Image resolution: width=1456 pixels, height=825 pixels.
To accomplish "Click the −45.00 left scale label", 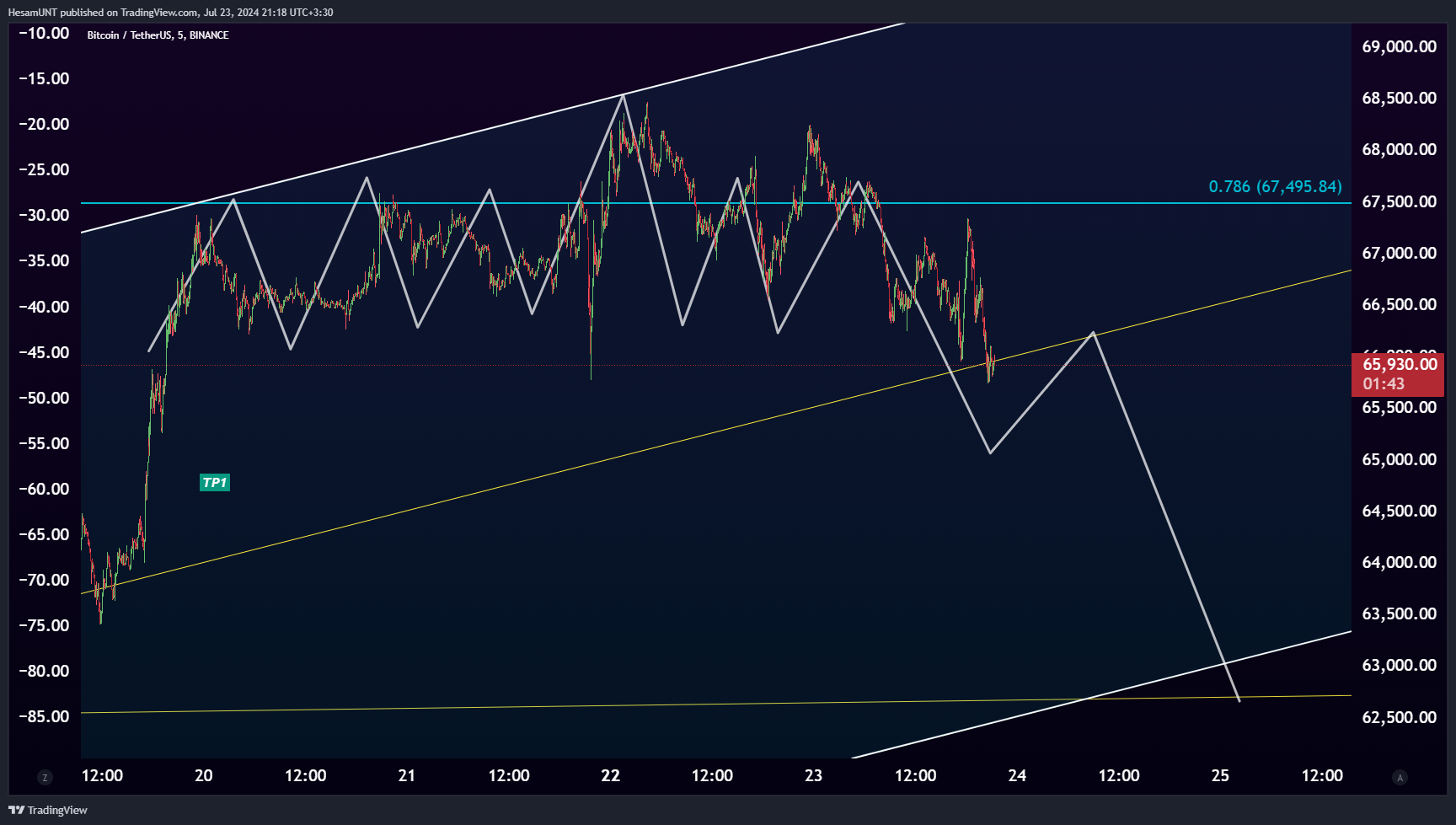I will click(x=44, y=352).
